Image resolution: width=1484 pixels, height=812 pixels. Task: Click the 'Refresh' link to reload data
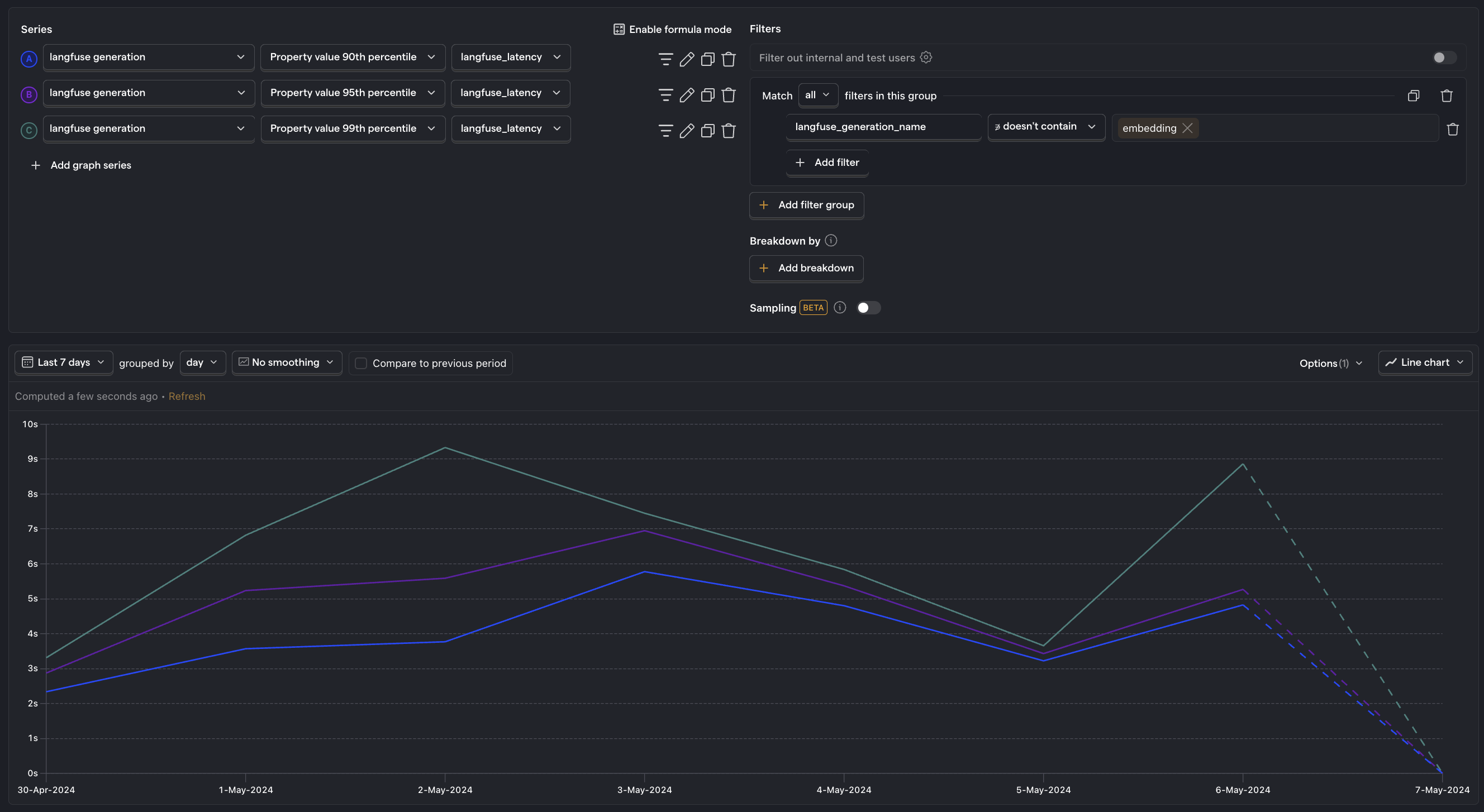point(186,396)
